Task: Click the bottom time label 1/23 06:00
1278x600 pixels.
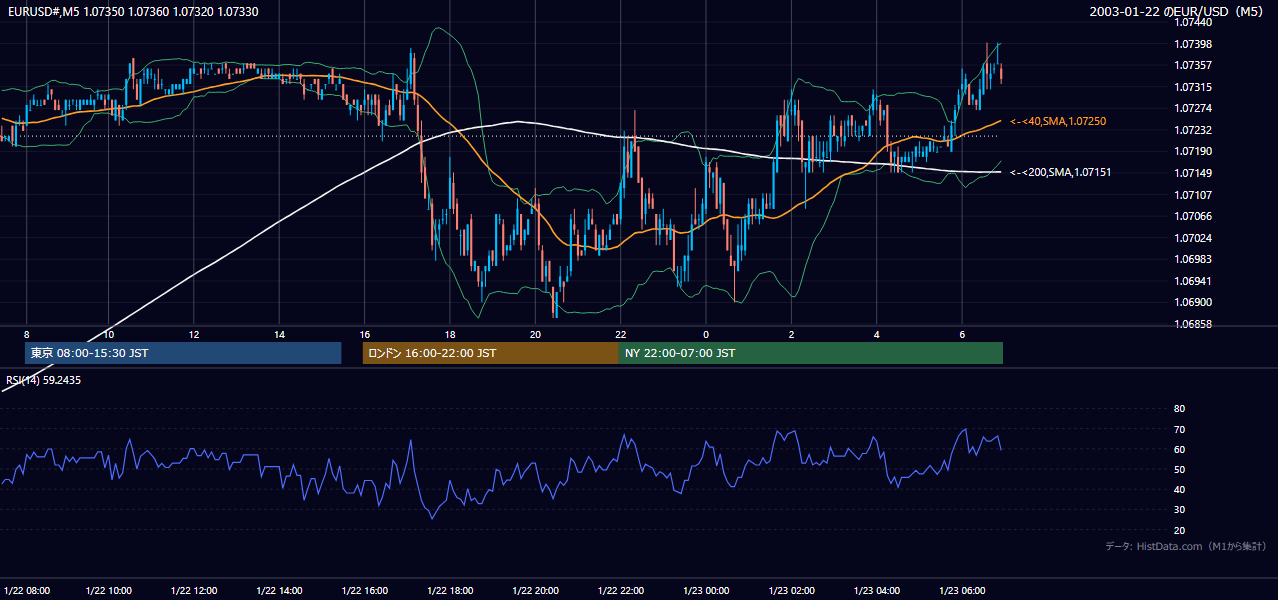Action: point(962,590)
